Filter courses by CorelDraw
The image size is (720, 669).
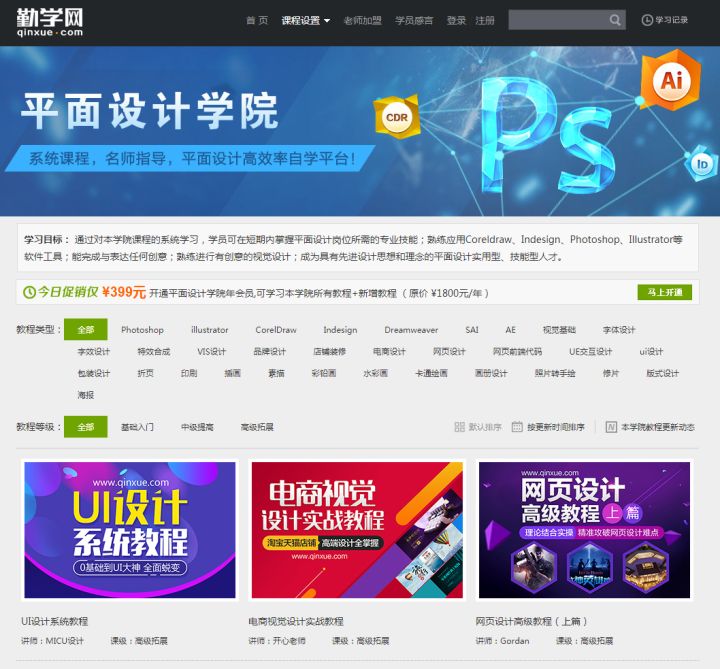pyautogui.click(x=276, y=330)
